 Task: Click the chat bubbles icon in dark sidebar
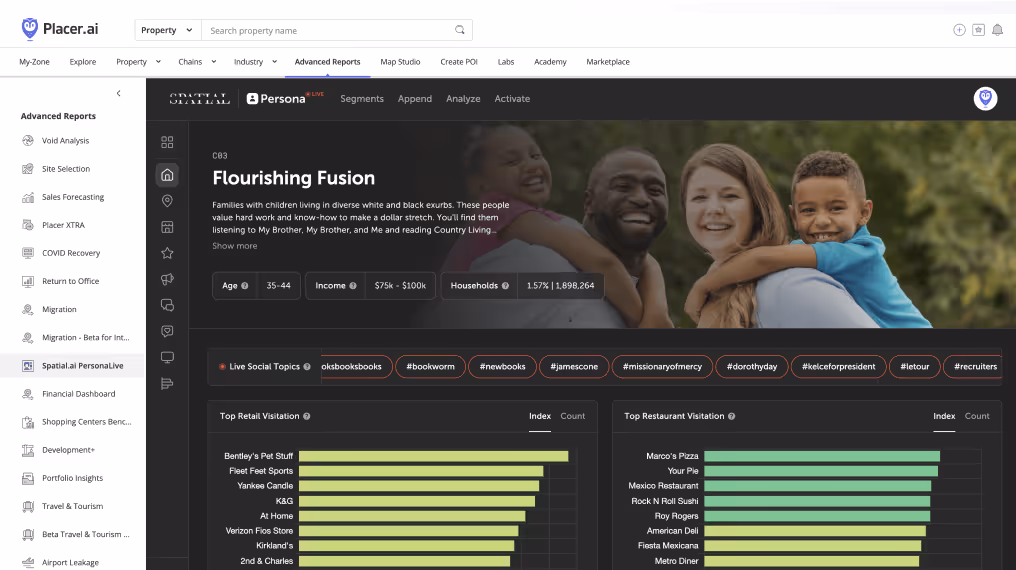(x=167, y=305)
